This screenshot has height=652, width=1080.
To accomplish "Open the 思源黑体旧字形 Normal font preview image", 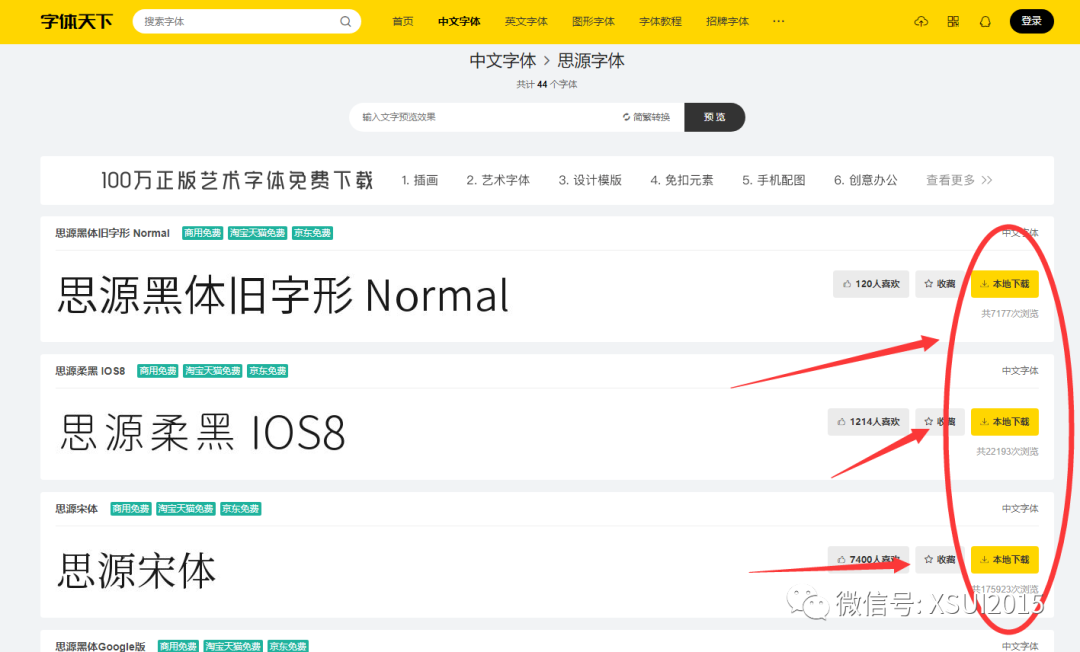I will tap(283, 295).
